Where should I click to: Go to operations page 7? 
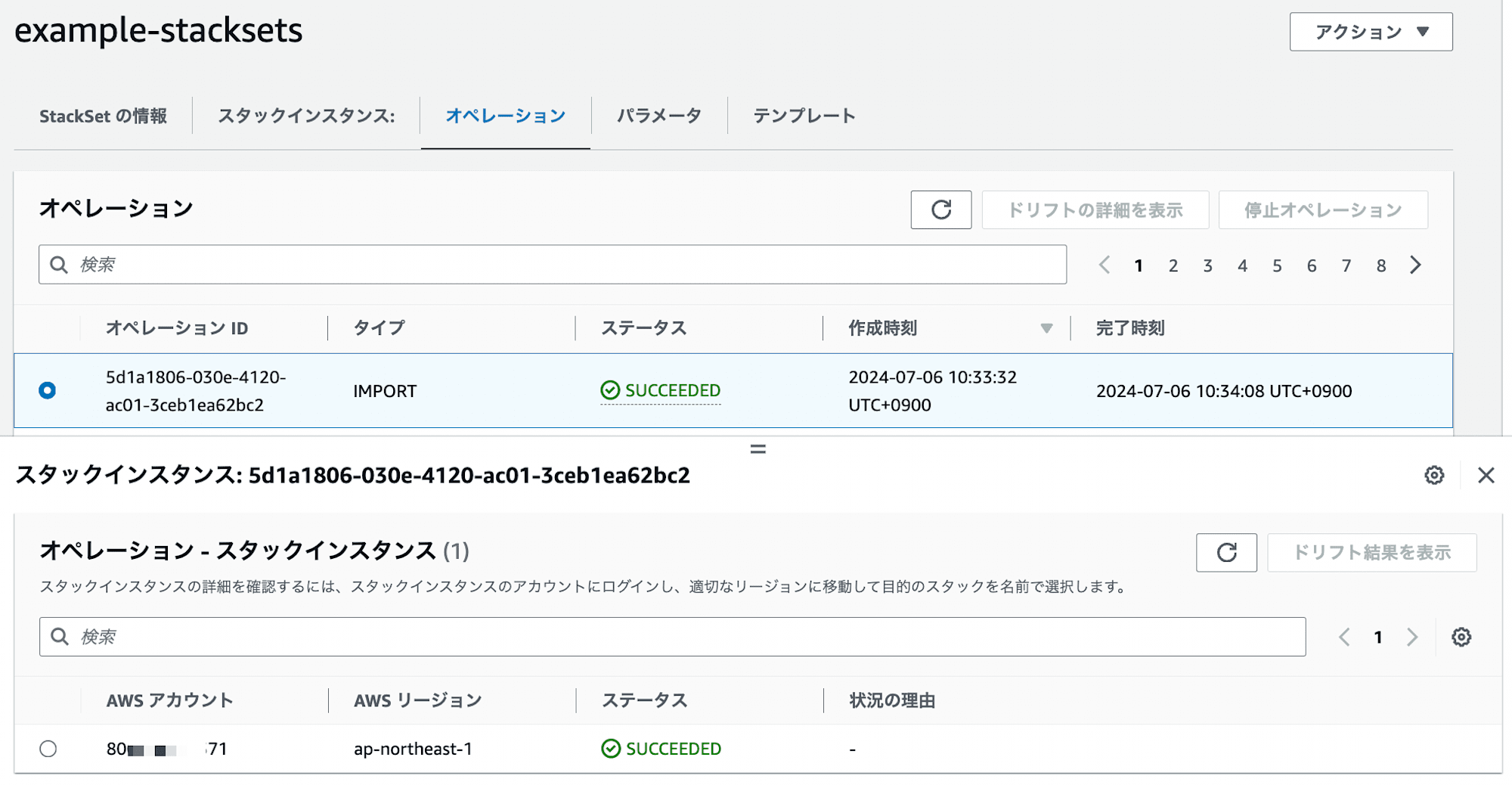(1346, 265)
